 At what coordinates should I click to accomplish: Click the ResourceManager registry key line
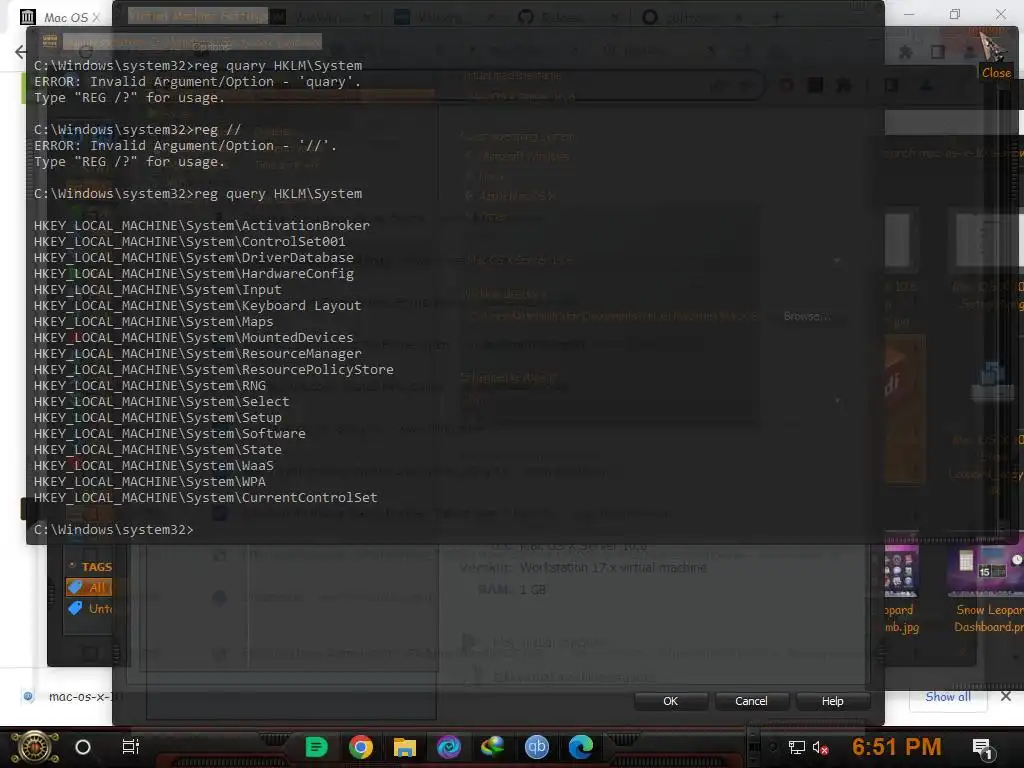point(198,353)
